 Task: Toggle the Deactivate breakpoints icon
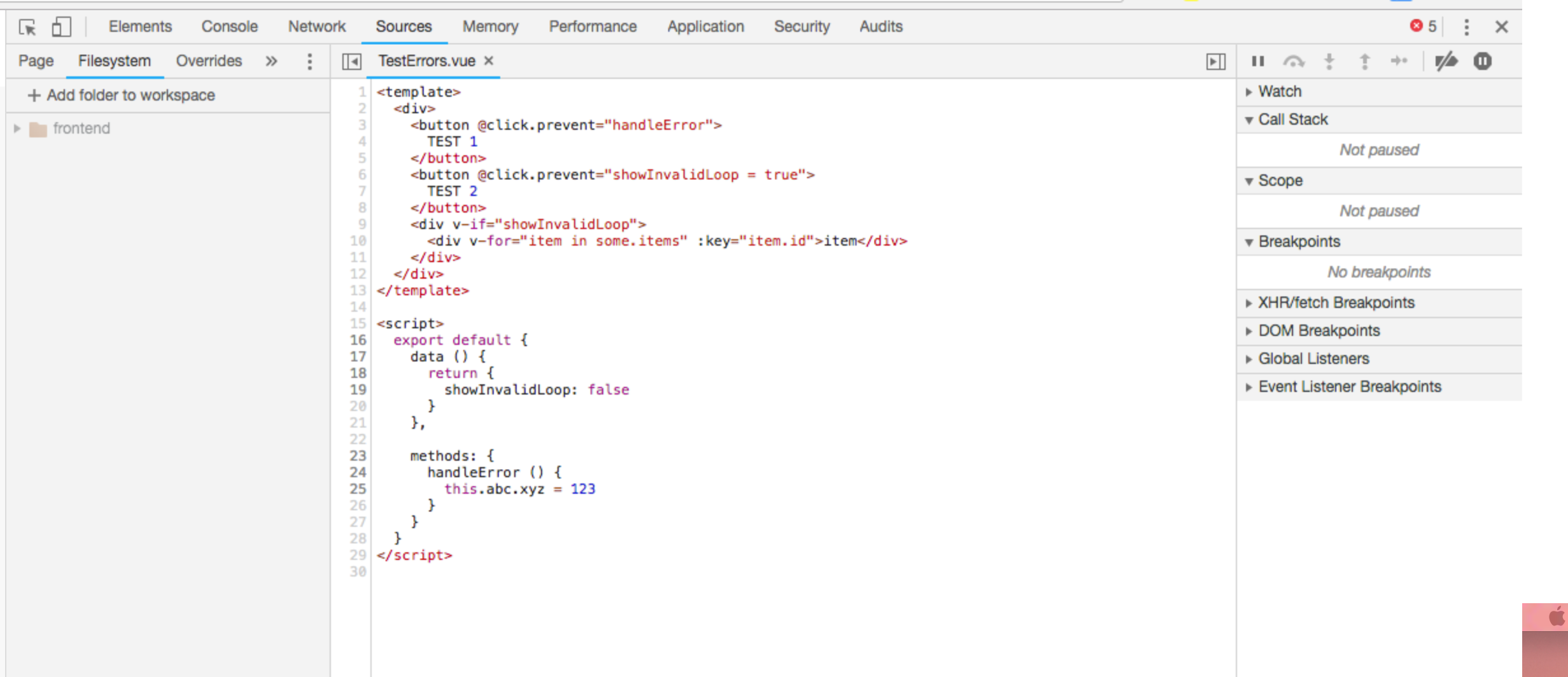coord(1446,61)
